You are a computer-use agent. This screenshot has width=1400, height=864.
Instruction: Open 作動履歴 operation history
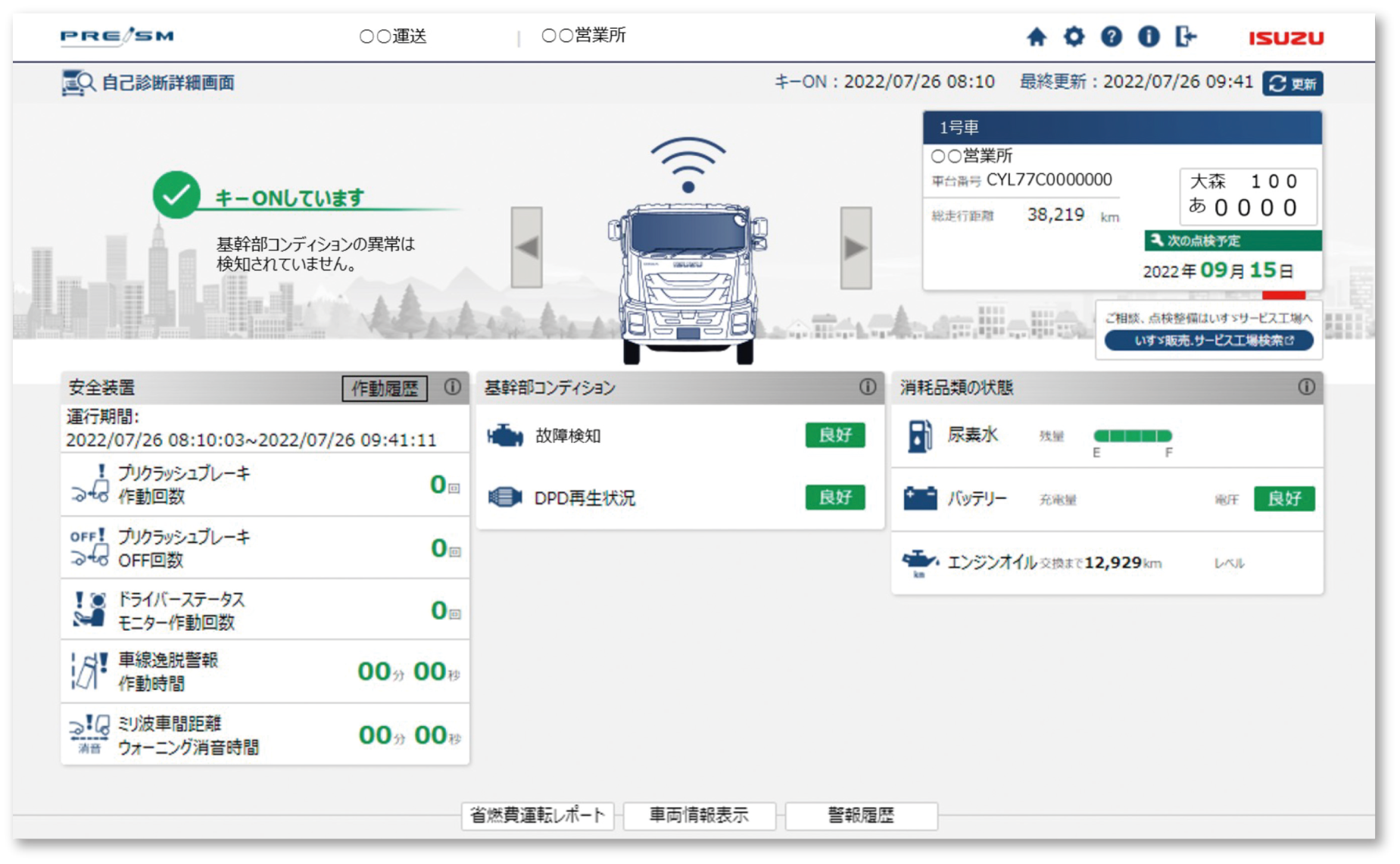(x=385, y=388)
